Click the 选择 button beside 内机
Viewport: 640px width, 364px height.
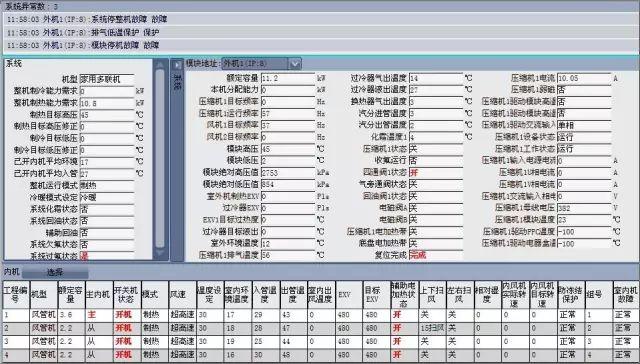point(55,272)
